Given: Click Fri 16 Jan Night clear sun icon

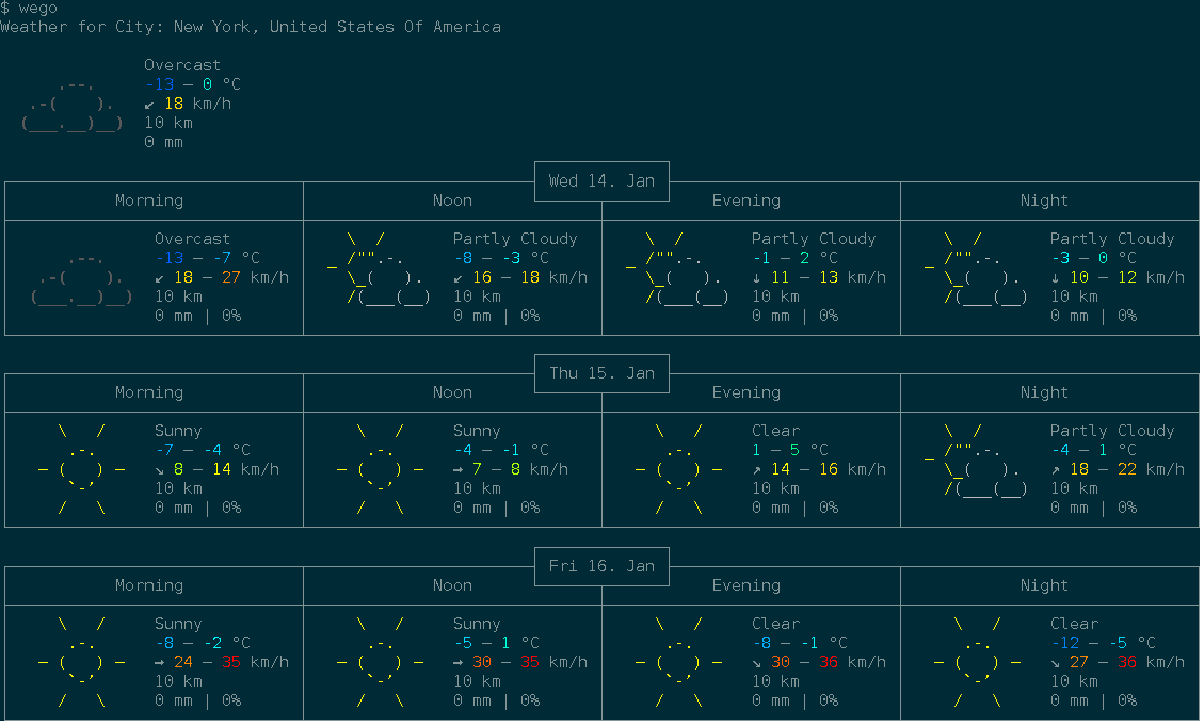Looking at the screenshot, I should click(x=977, y=662).
